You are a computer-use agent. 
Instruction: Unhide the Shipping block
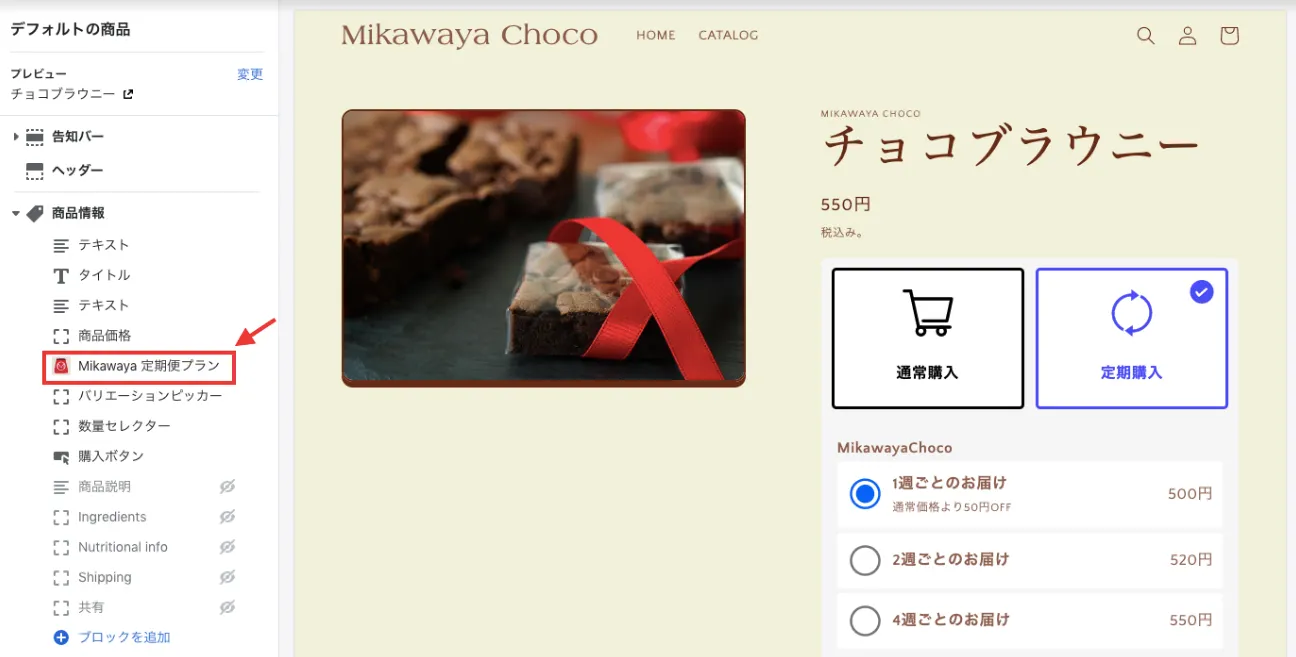point(227,577)
